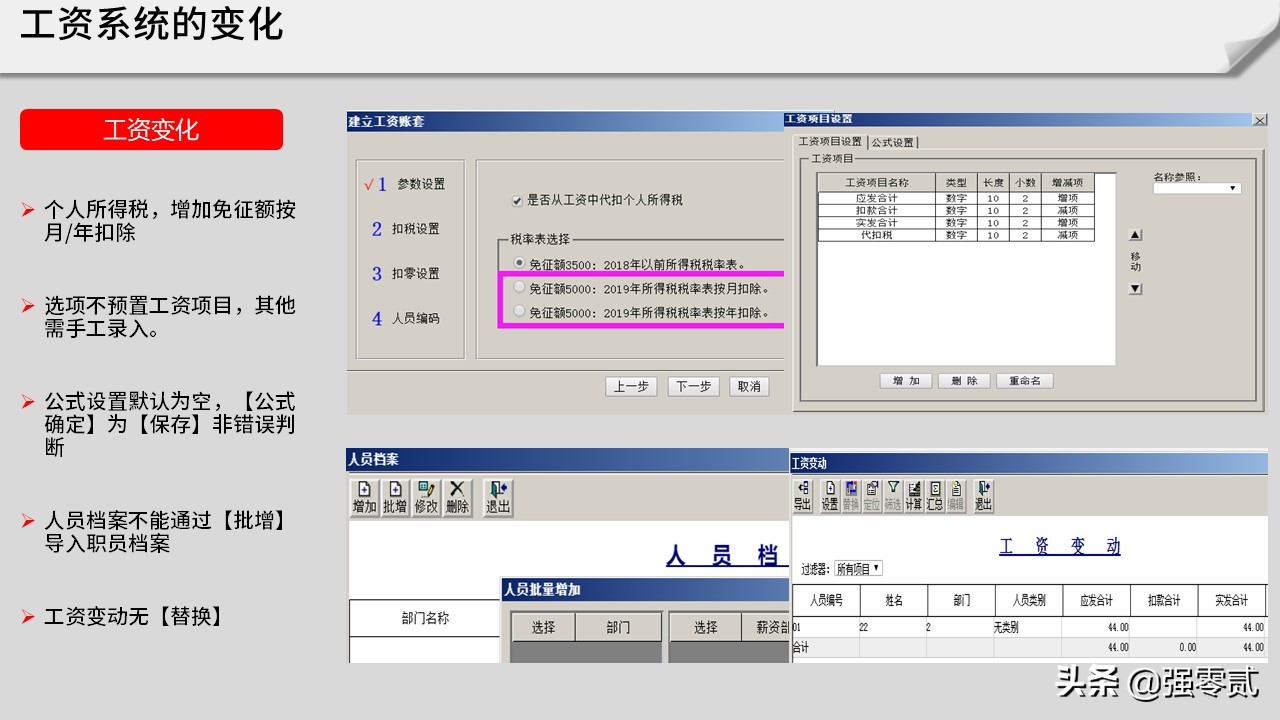The width and height of the screenshot is (1280, 720).
Task: Select 应发合计 row in 工资项目 table
Action: pos(956,198)
